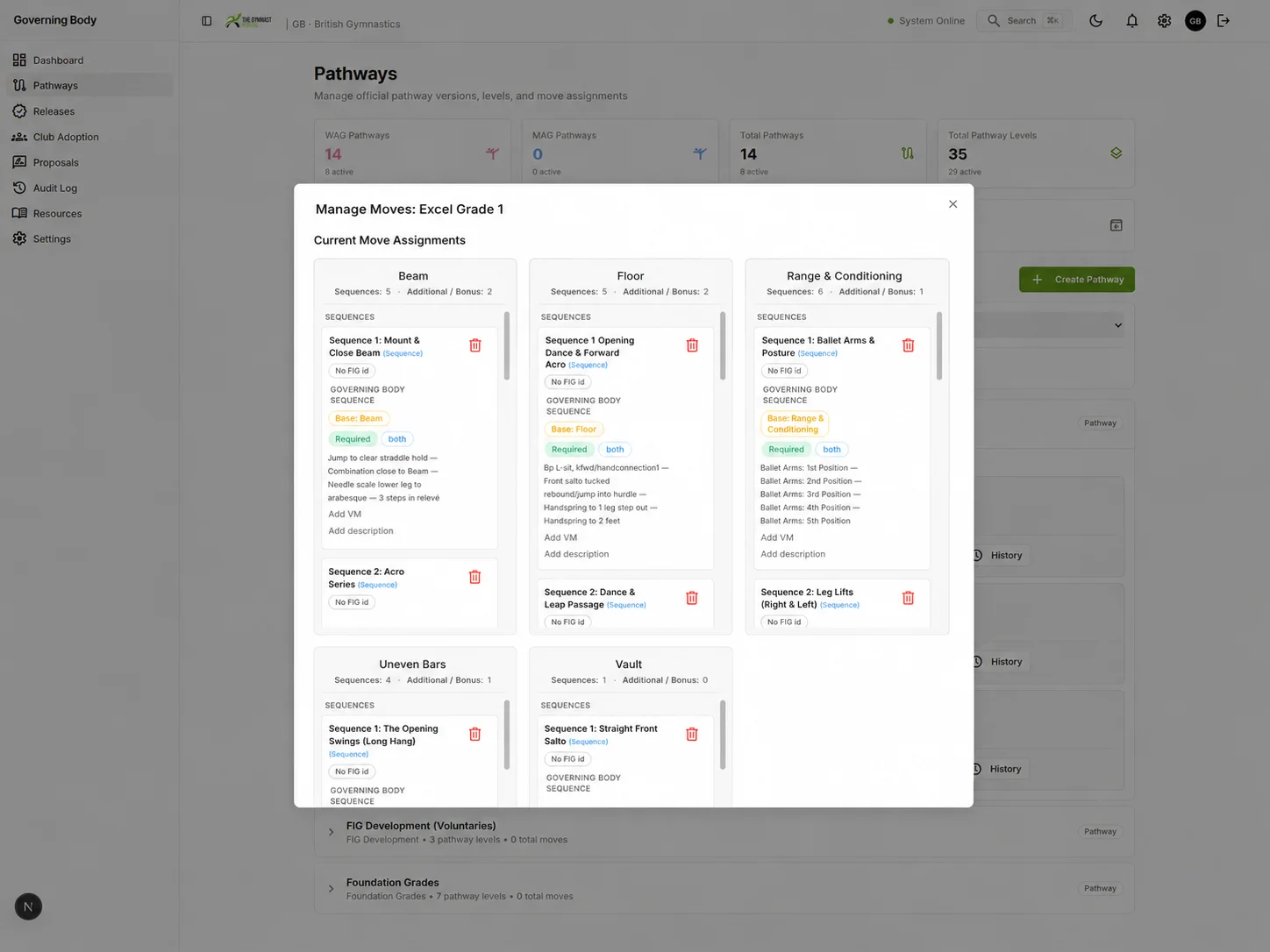Open Releases in the sidebar
1270x952 pixels.
tap(90, 111)
